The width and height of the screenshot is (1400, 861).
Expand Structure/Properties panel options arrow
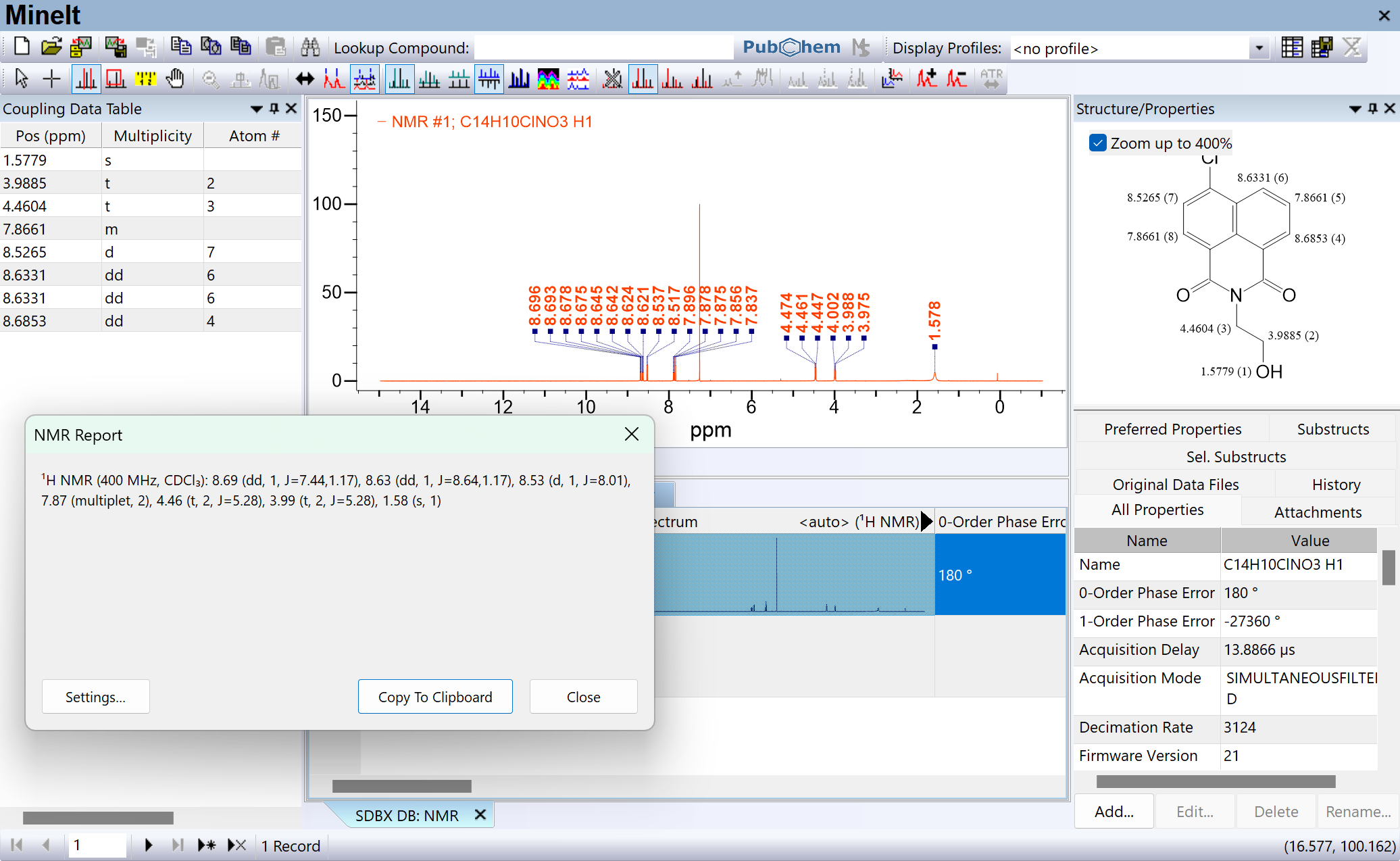tap(1355, 109)
